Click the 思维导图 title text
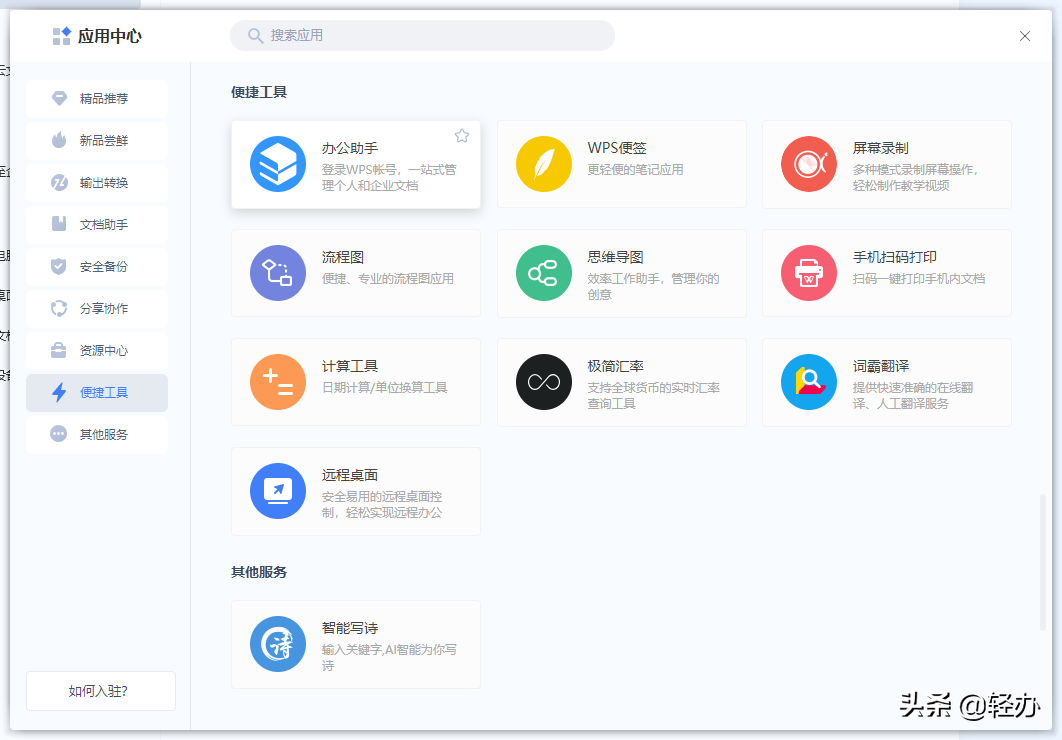Screen dimensions: 1062x740 pyautogui.click(x=615, y=257)
